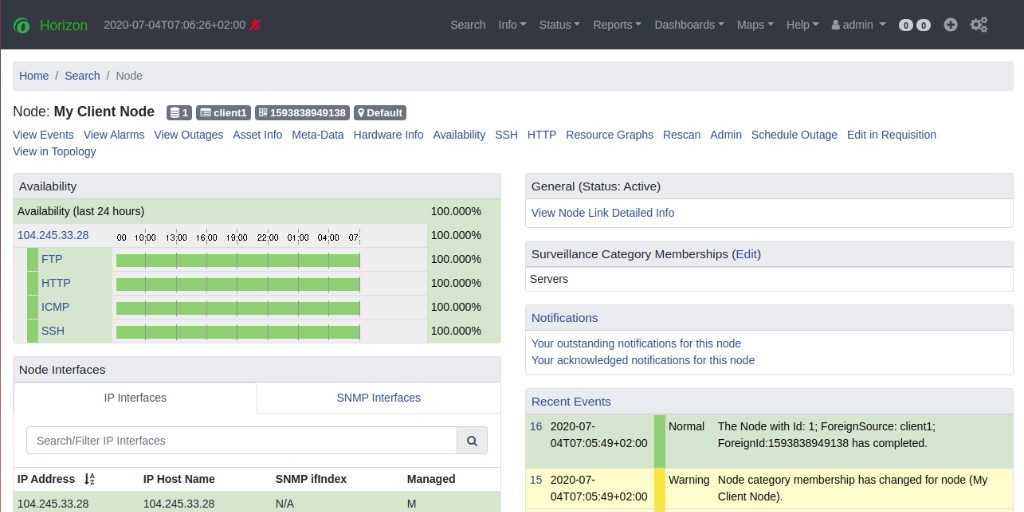
Task: Open the Dashboards dropdown menu
Action: [x=689, y=25]
